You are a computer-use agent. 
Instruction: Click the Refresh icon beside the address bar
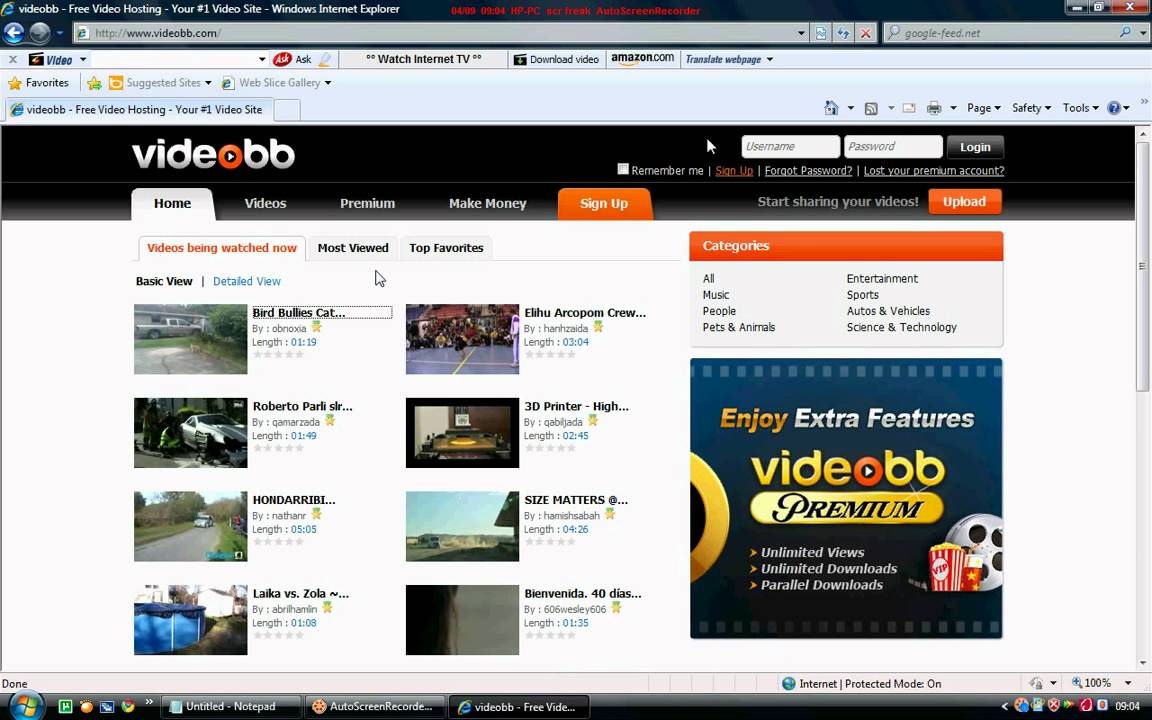pyautogui.click(x=843, y=33)
